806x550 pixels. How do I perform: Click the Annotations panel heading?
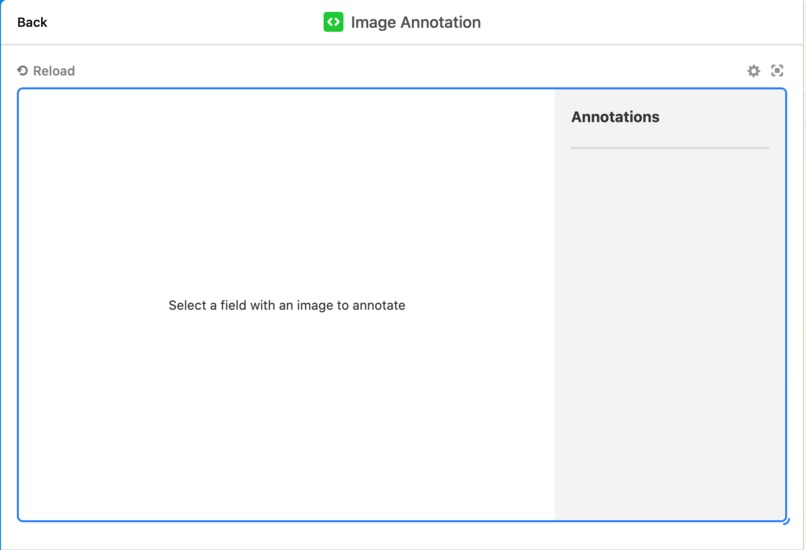tap(615, 117)
